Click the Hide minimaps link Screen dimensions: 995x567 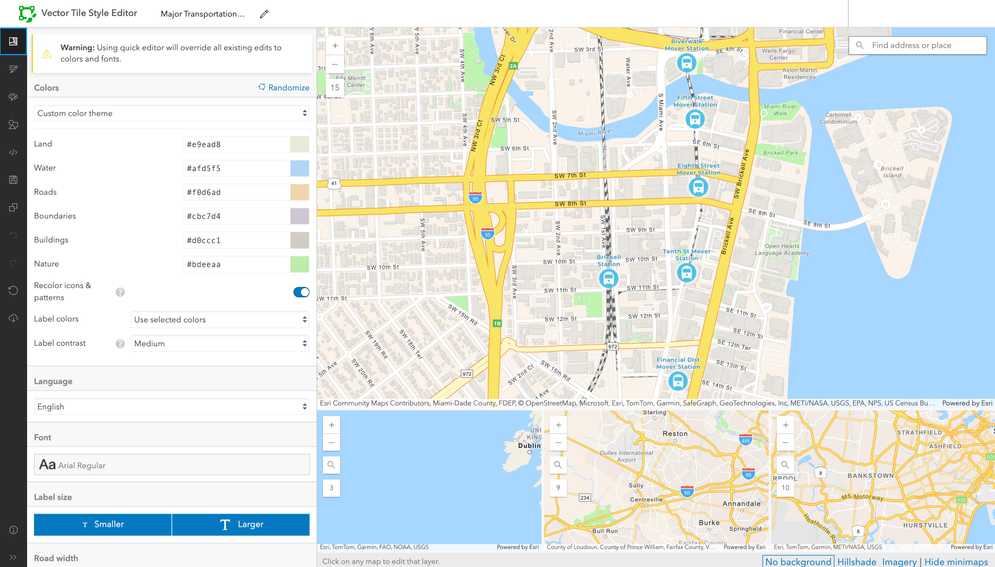pyautogui.click(x=955, y=562)
